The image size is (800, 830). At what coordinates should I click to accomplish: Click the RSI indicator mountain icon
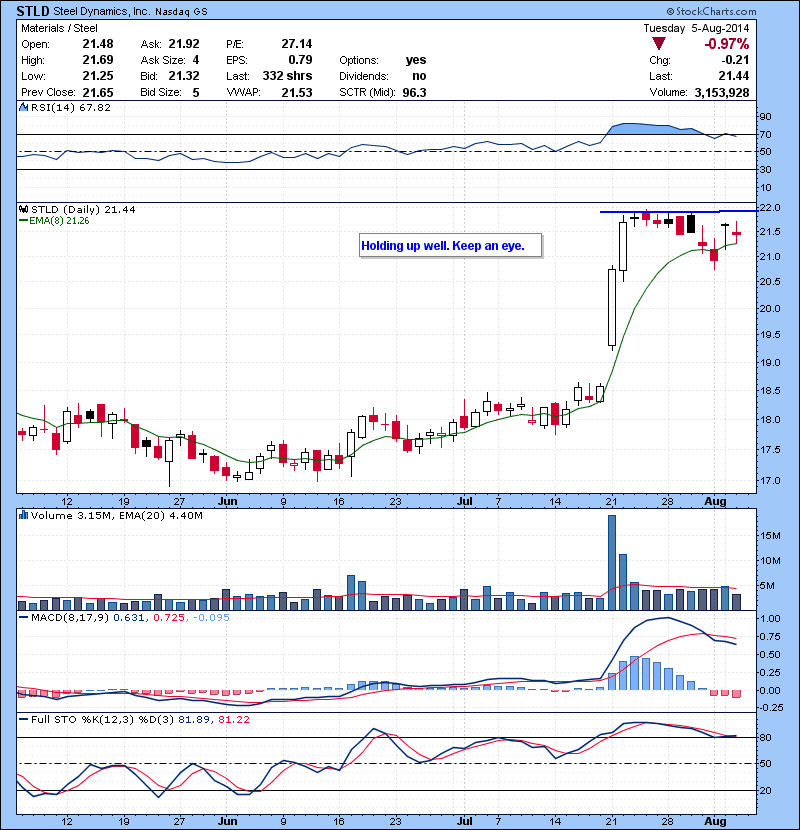pos(23,107)
